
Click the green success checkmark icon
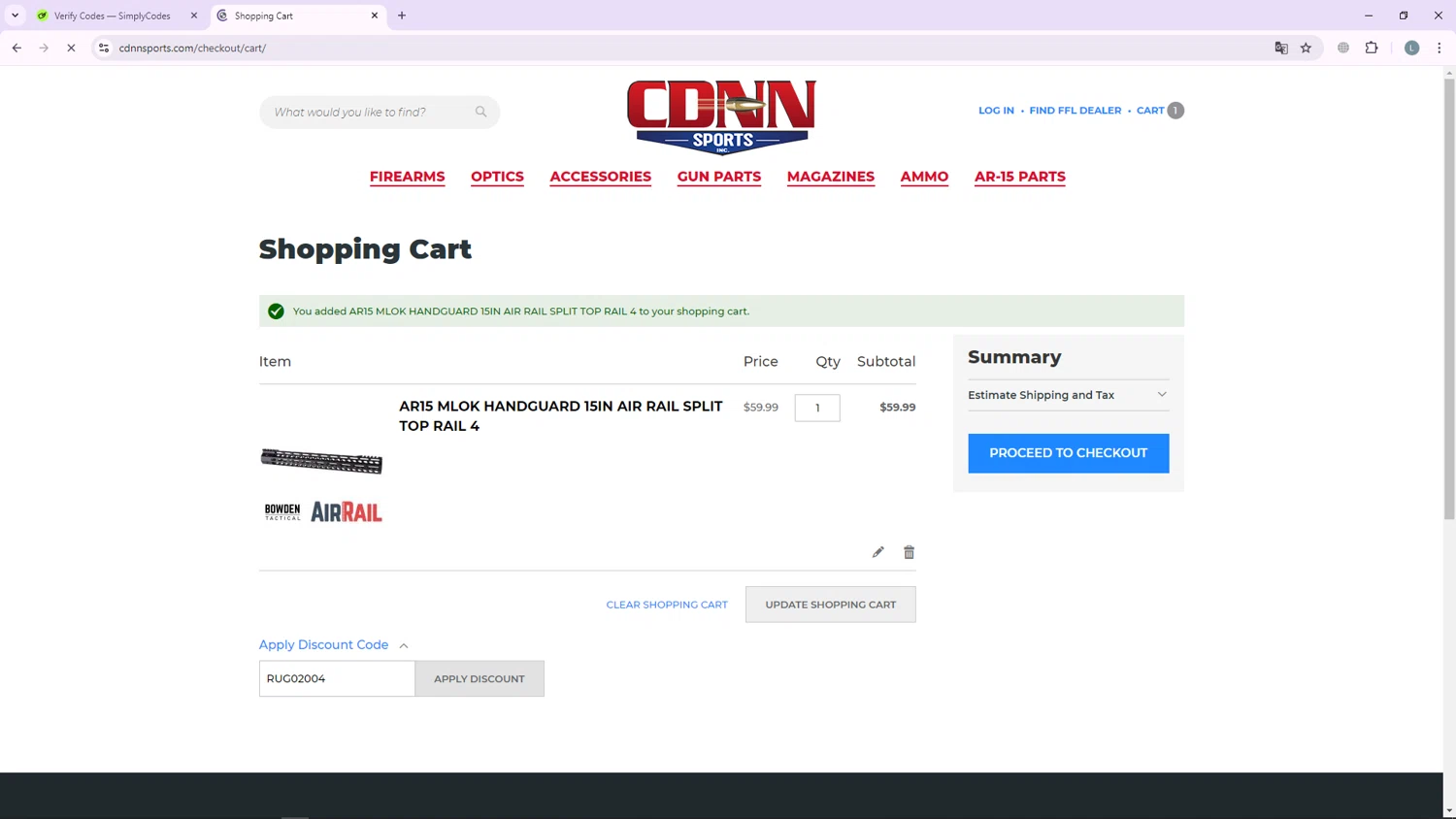click(276, 311)
